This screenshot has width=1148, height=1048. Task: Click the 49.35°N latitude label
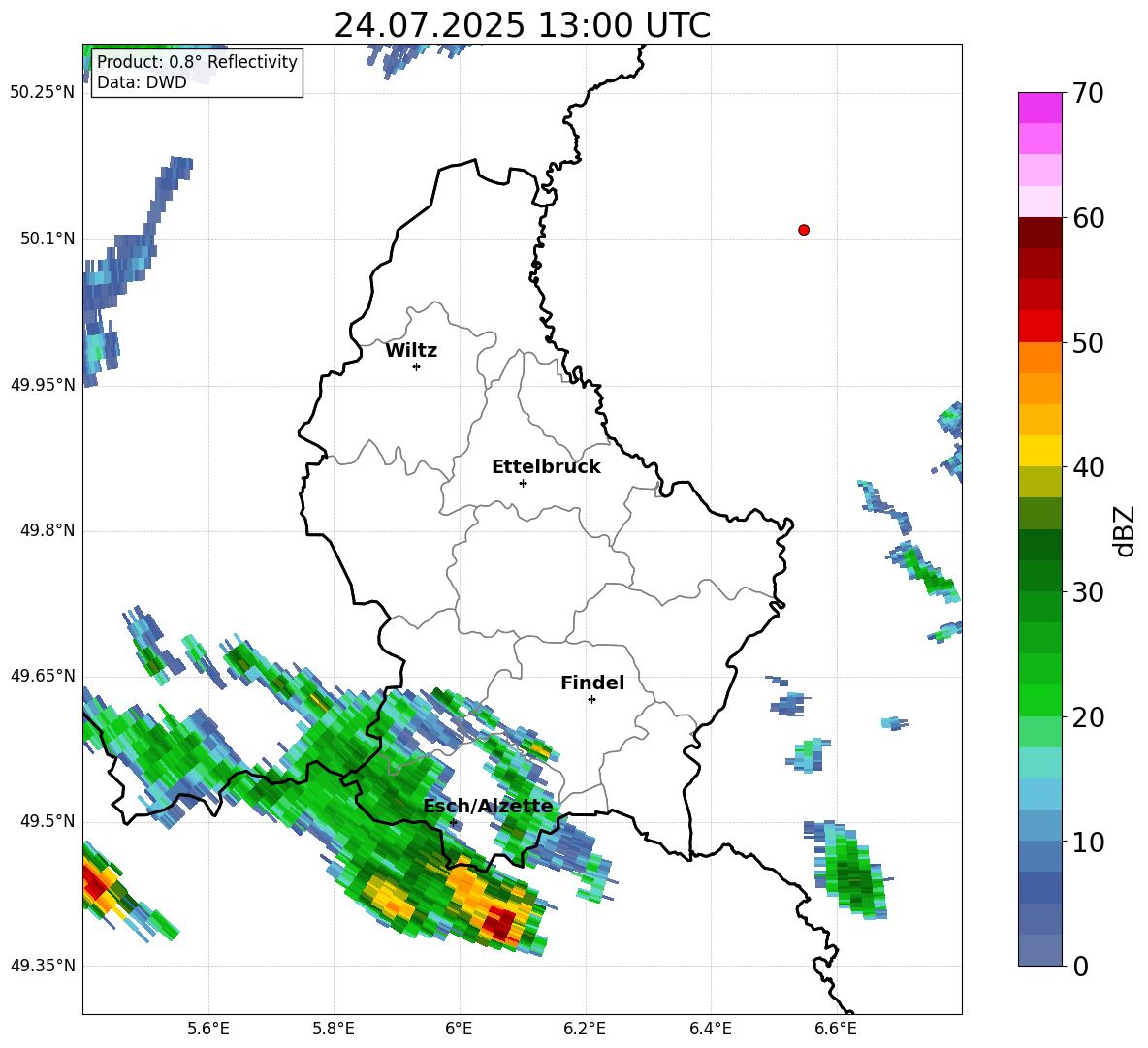tap(43, 966)
